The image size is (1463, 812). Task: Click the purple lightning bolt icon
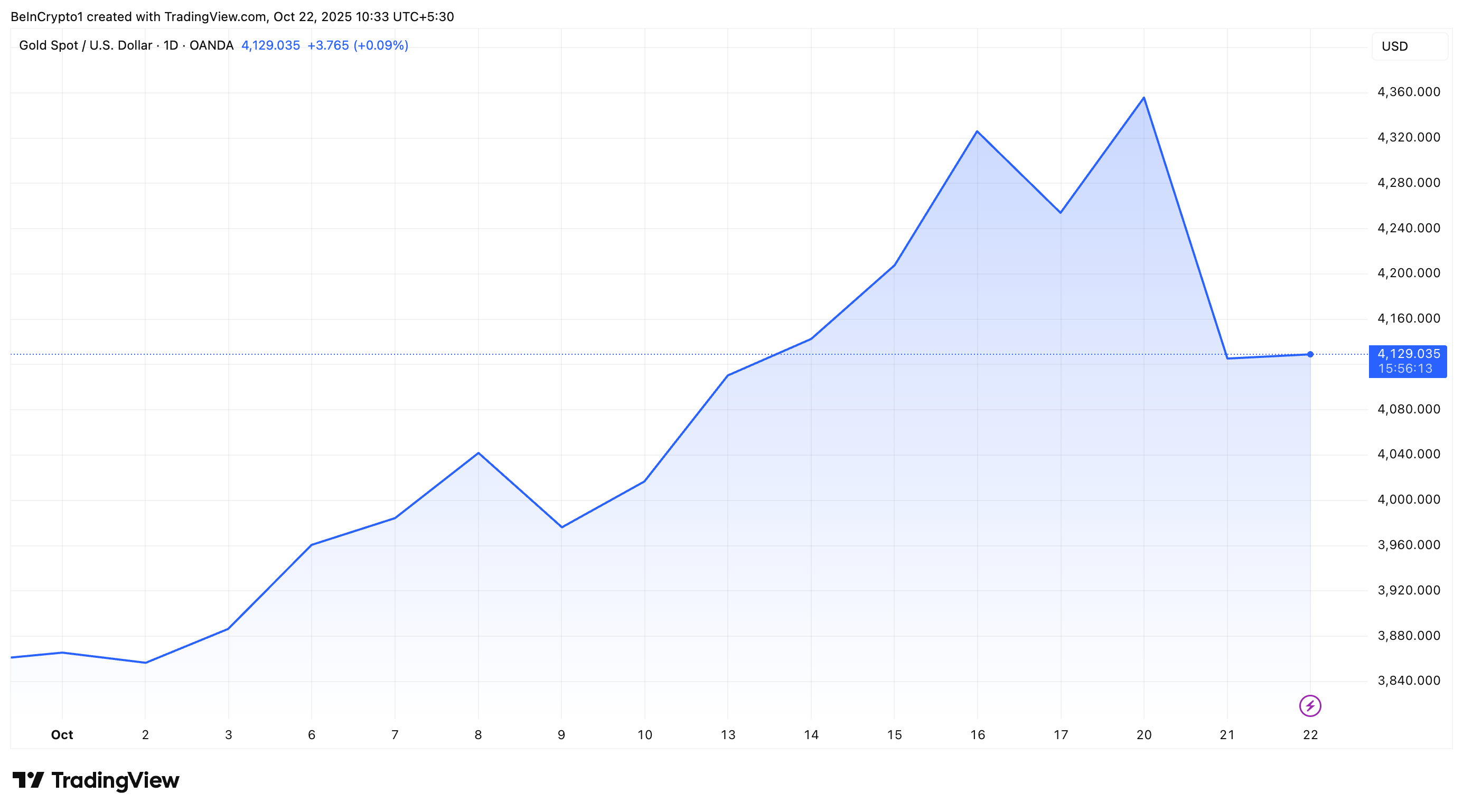pos(1310,706)
